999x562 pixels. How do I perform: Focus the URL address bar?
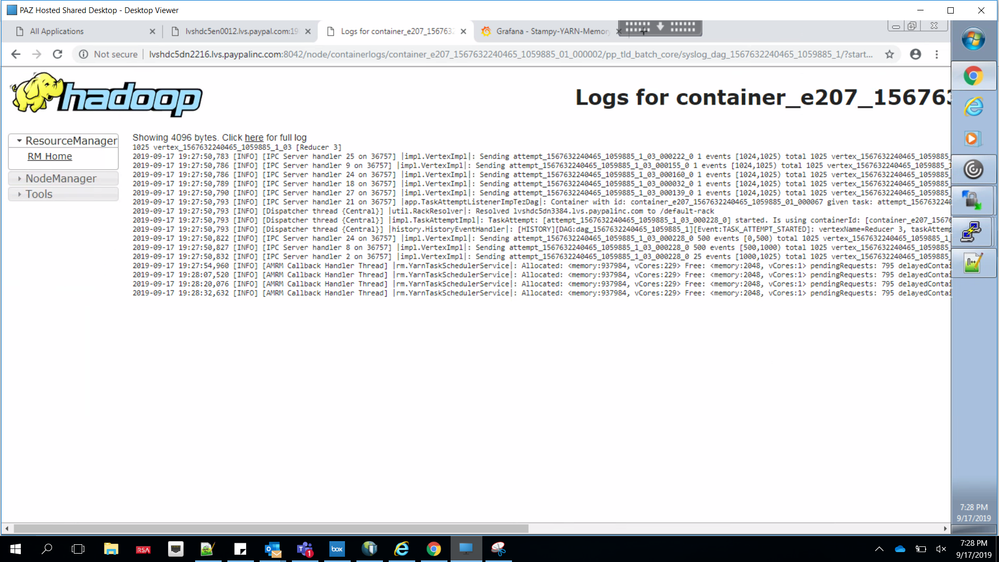[510, 54]
